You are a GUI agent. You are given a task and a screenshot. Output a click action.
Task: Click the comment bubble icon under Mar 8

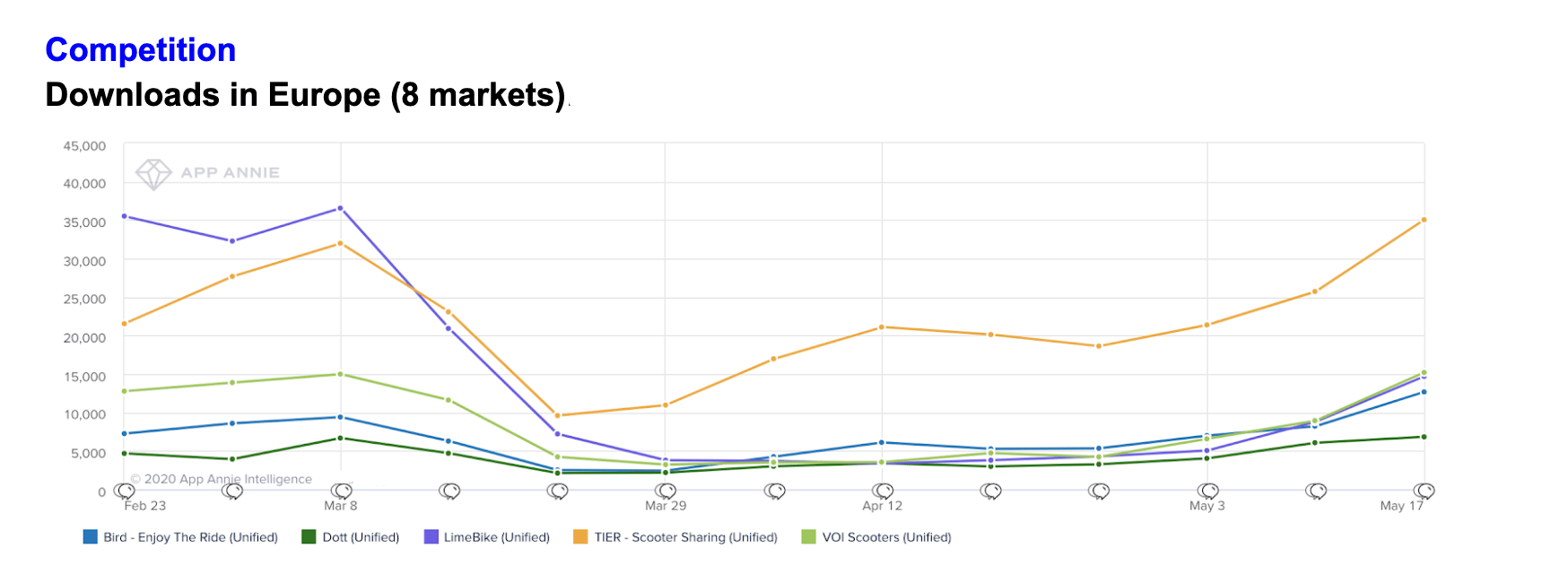click(342, 491)
